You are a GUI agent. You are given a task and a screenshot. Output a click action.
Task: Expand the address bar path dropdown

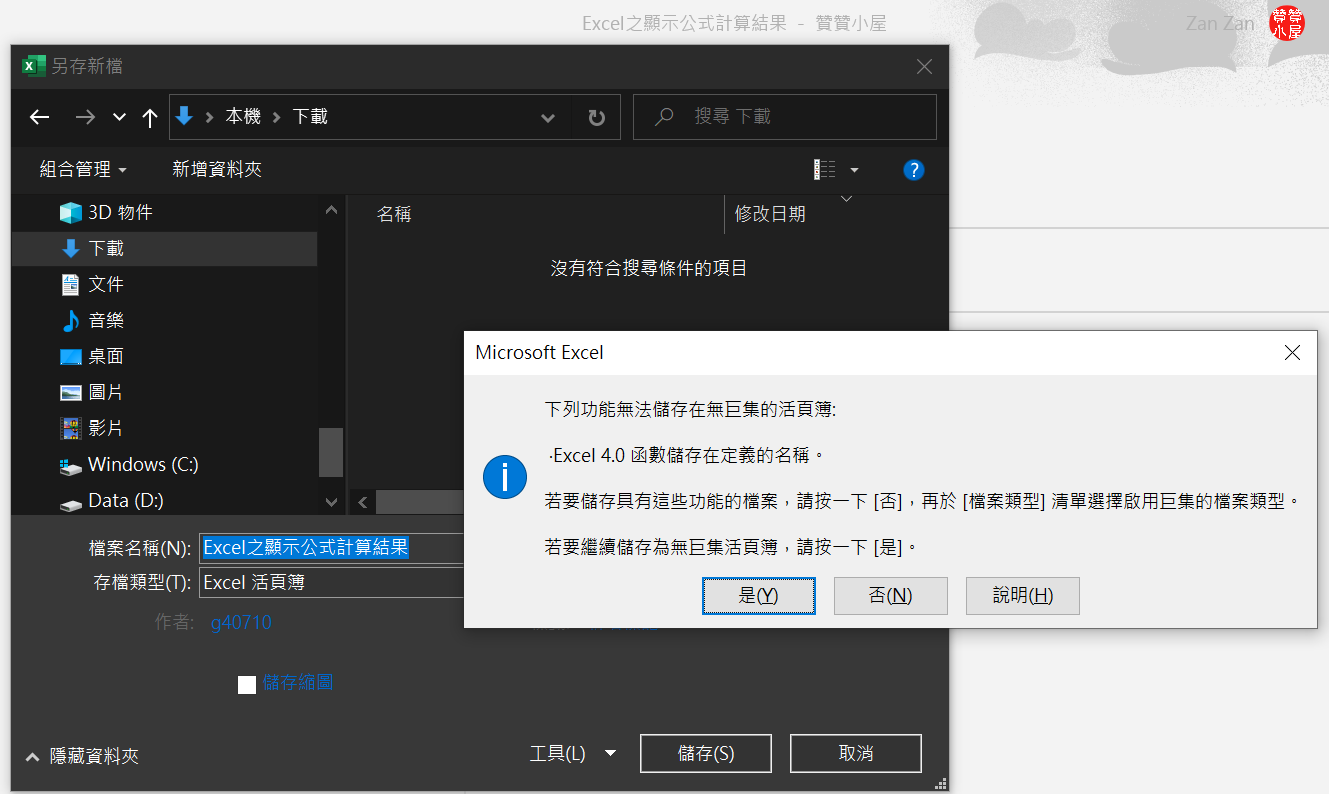pos(548,117)
